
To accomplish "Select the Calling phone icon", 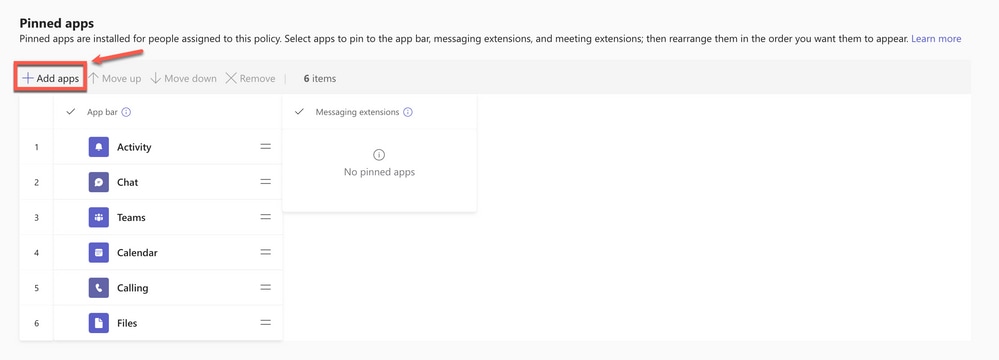I will [x=99, y=288].
